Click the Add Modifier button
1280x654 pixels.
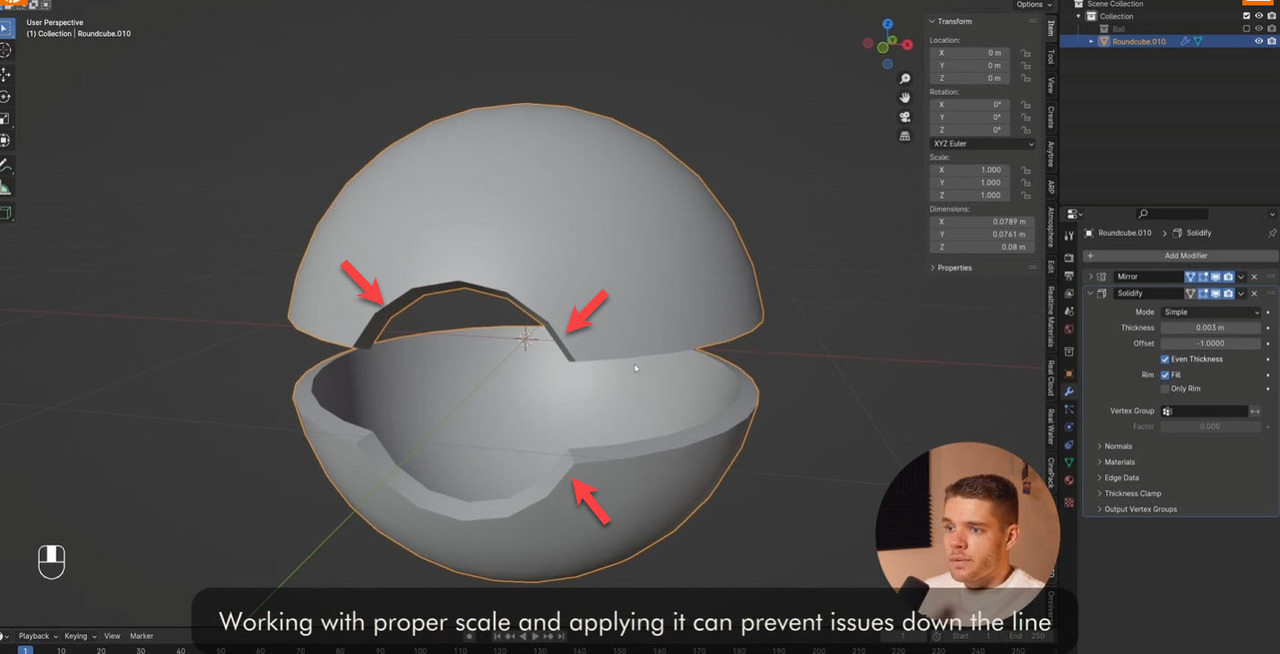1180,256
